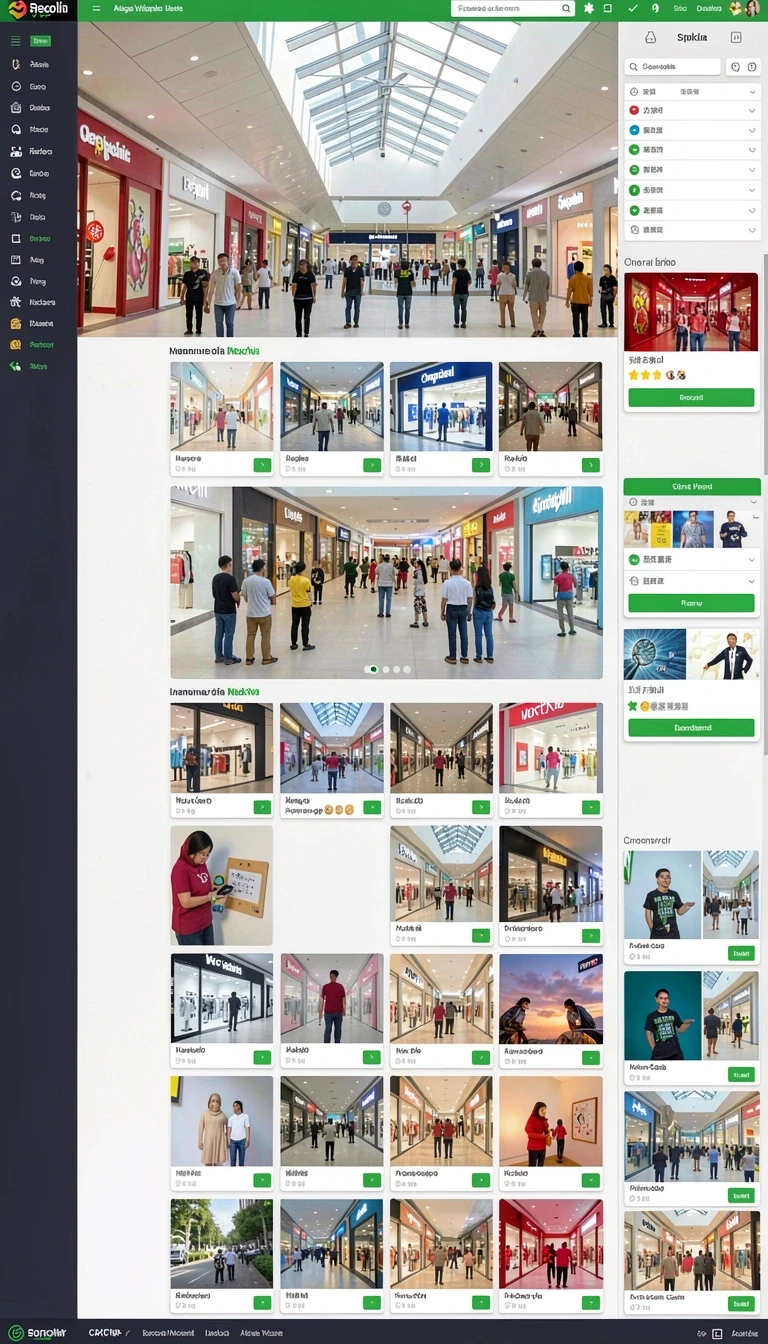This screenshot has width=768, height=1344.
Task: Click the flower icon beside the user avatar
Action: [x=735, y=8]
